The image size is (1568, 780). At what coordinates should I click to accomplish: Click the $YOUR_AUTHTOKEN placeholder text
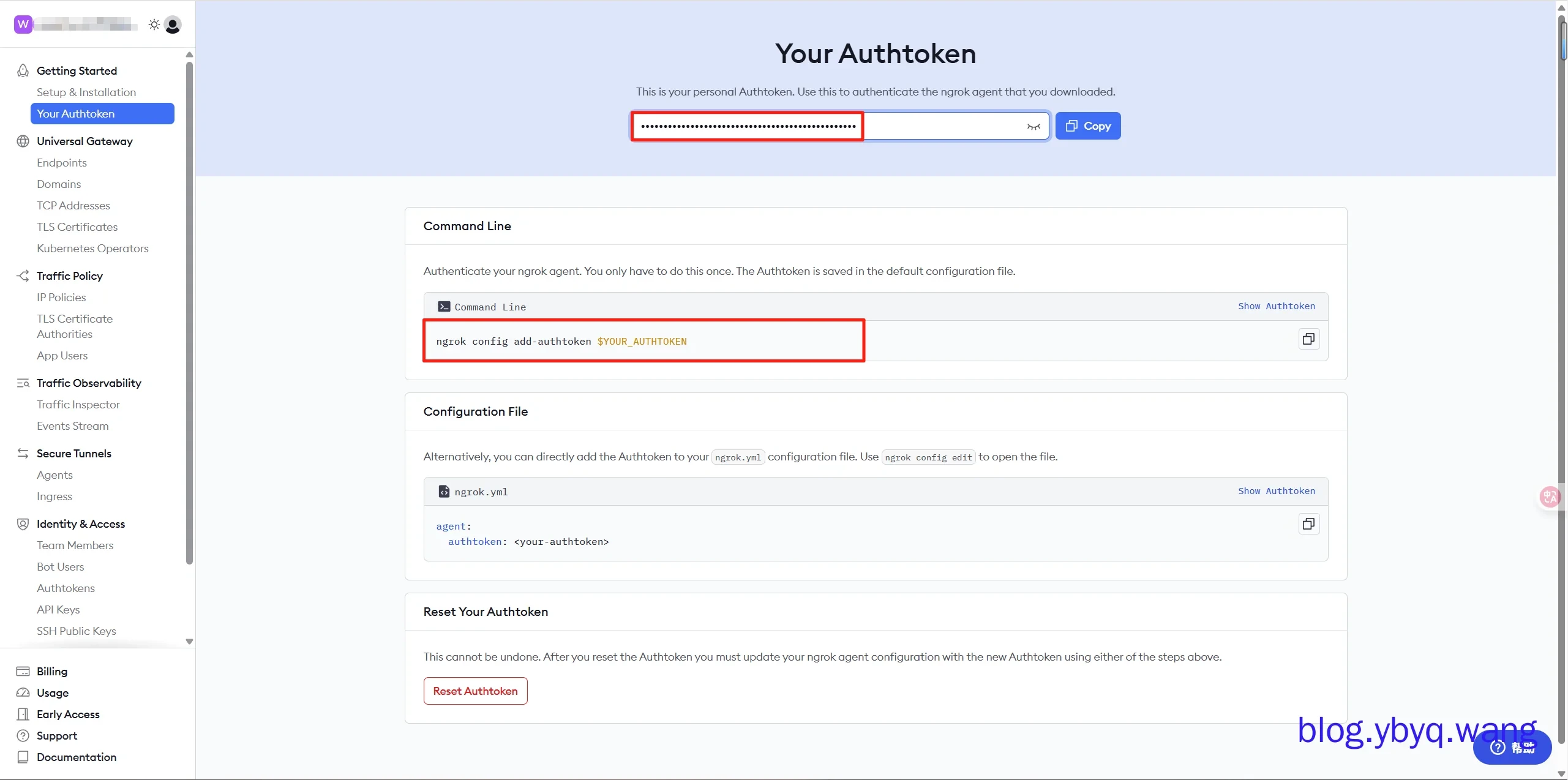point(642,341)
